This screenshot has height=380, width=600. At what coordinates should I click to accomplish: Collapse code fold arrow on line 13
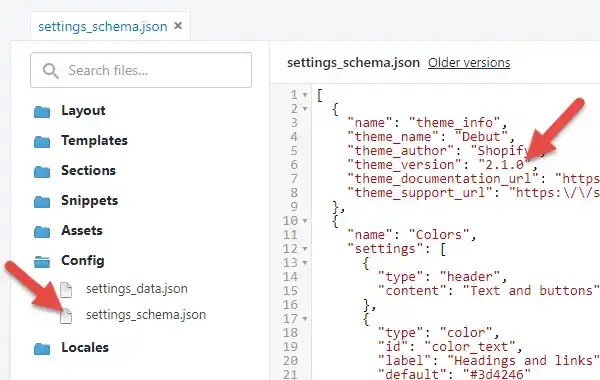pos(305,263)
